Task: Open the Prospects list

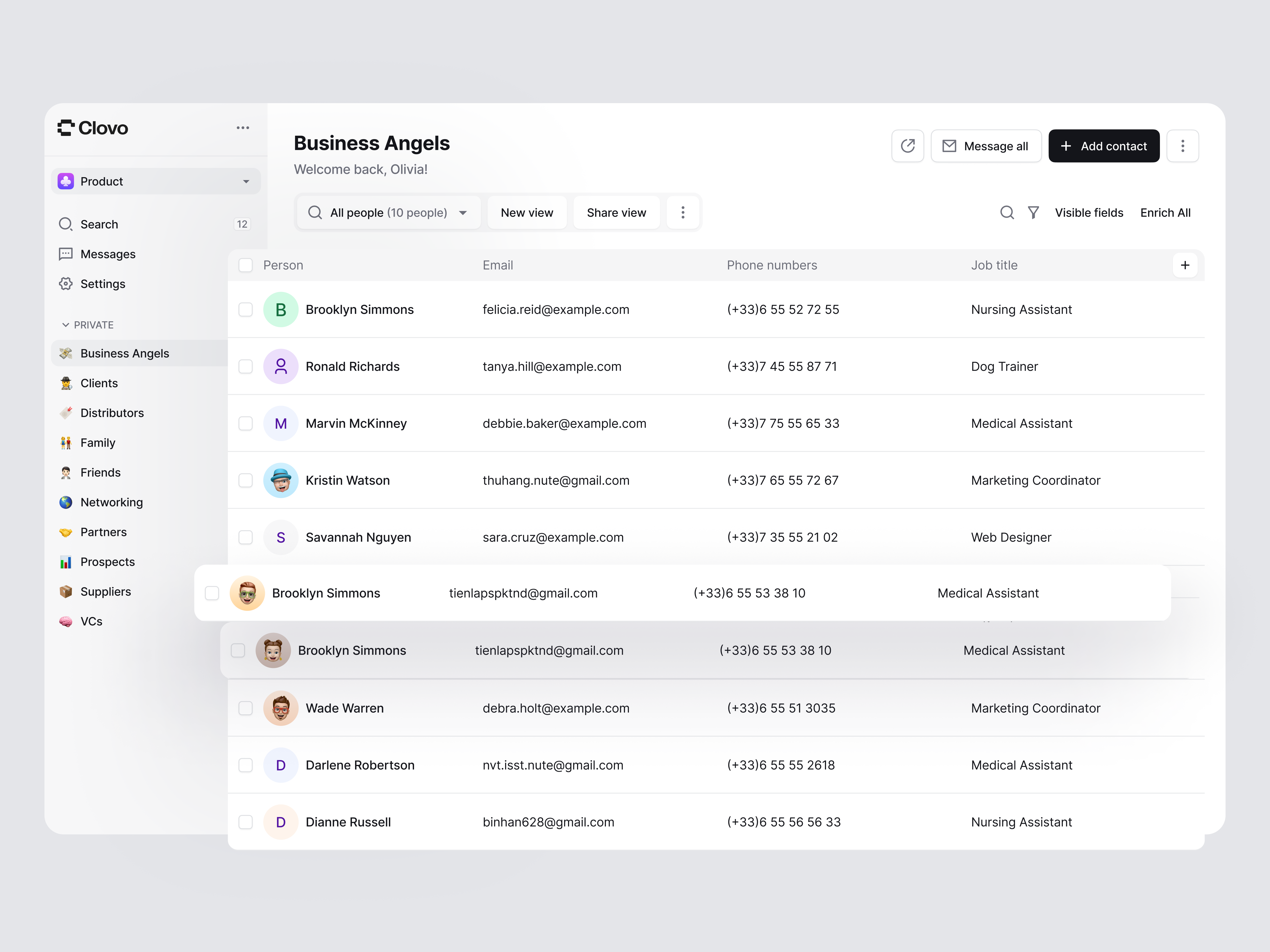Action: pos(108,562)
